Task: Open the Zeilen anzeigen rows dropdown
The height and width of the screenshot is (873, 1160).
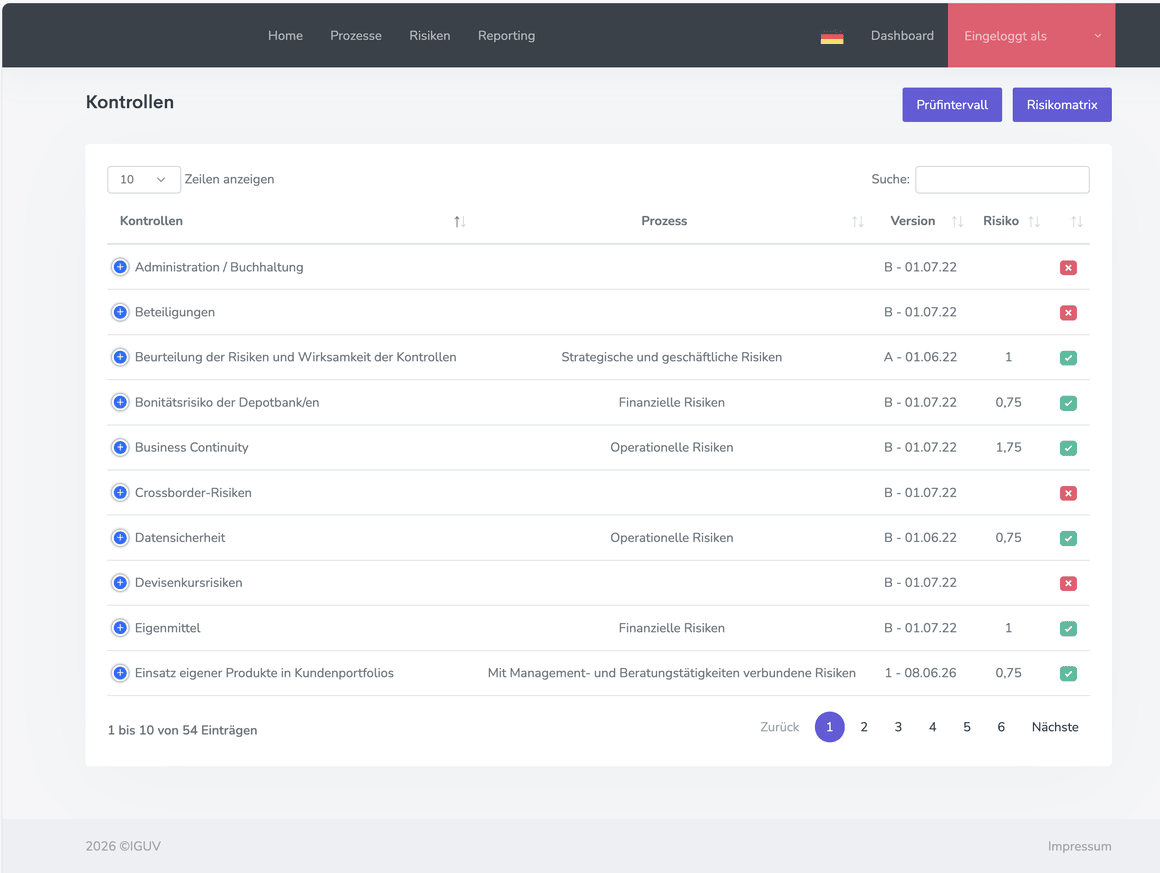Action: point(144,180)
